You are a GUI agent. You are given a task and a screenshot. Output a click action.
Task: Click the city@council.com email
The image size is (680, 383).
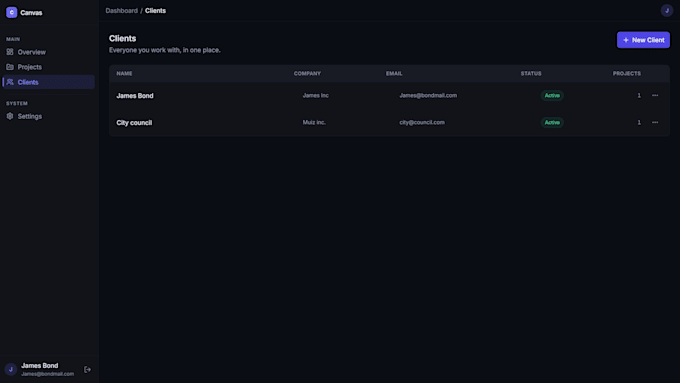coord(422,122)
